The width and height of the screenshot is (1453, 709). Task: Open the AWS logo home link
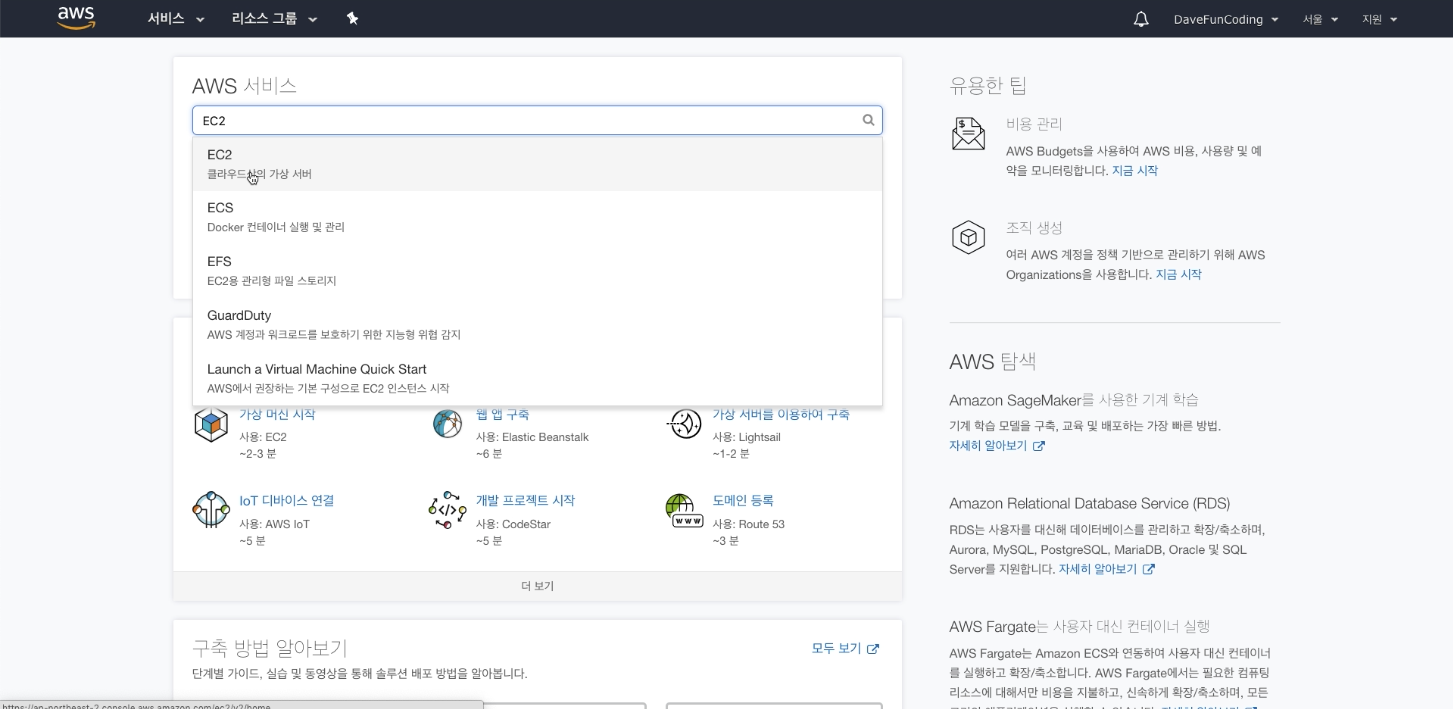(76, 18)
